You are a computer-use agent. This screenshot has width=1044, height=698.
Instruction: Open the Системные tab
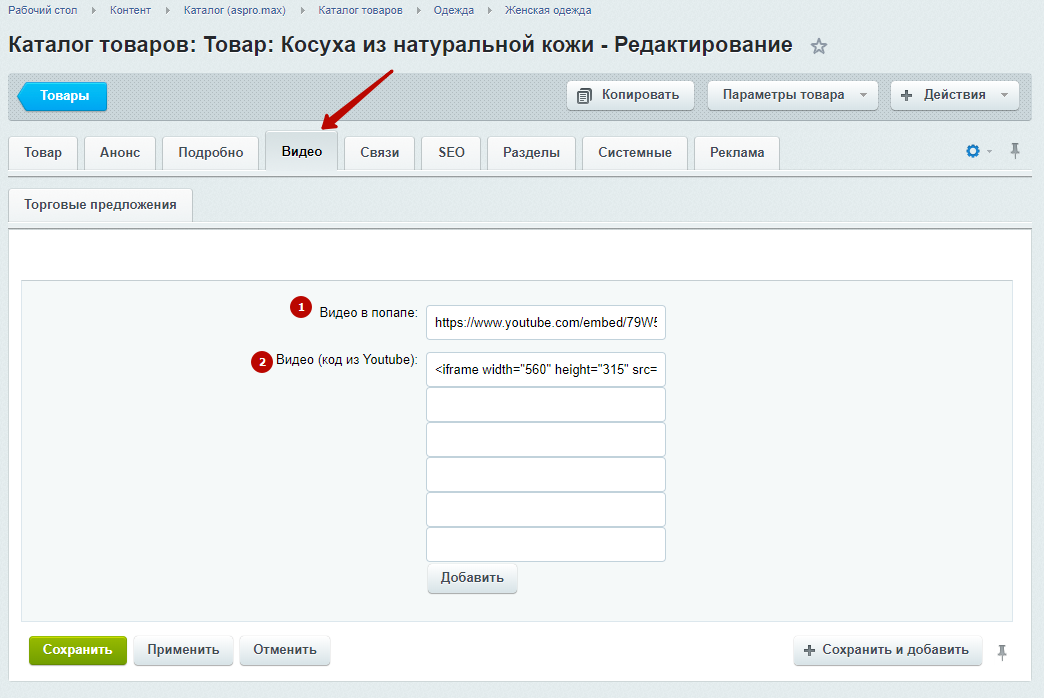click(635, 153)
